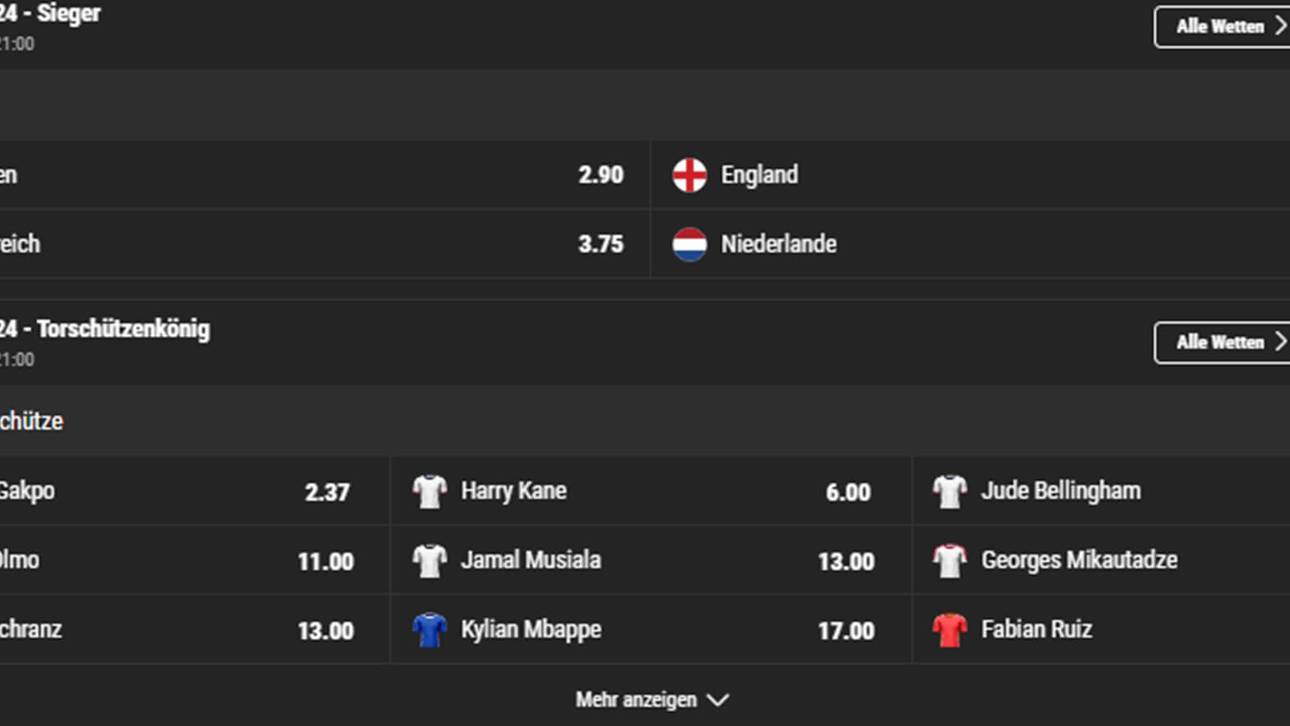Click Harry Kane's white jersey icon
Screen dimensions: 1290x726
click(x=429, y=490)
